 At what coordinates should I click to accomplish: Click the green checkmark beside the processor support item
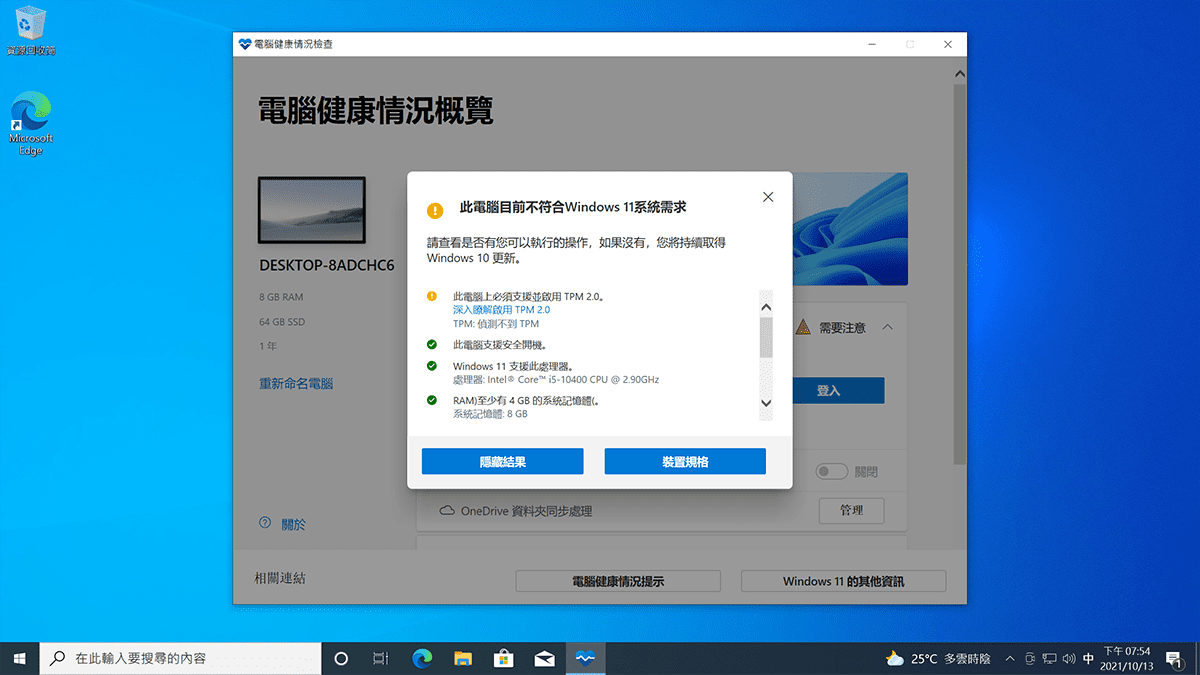[x=433, y=364]
